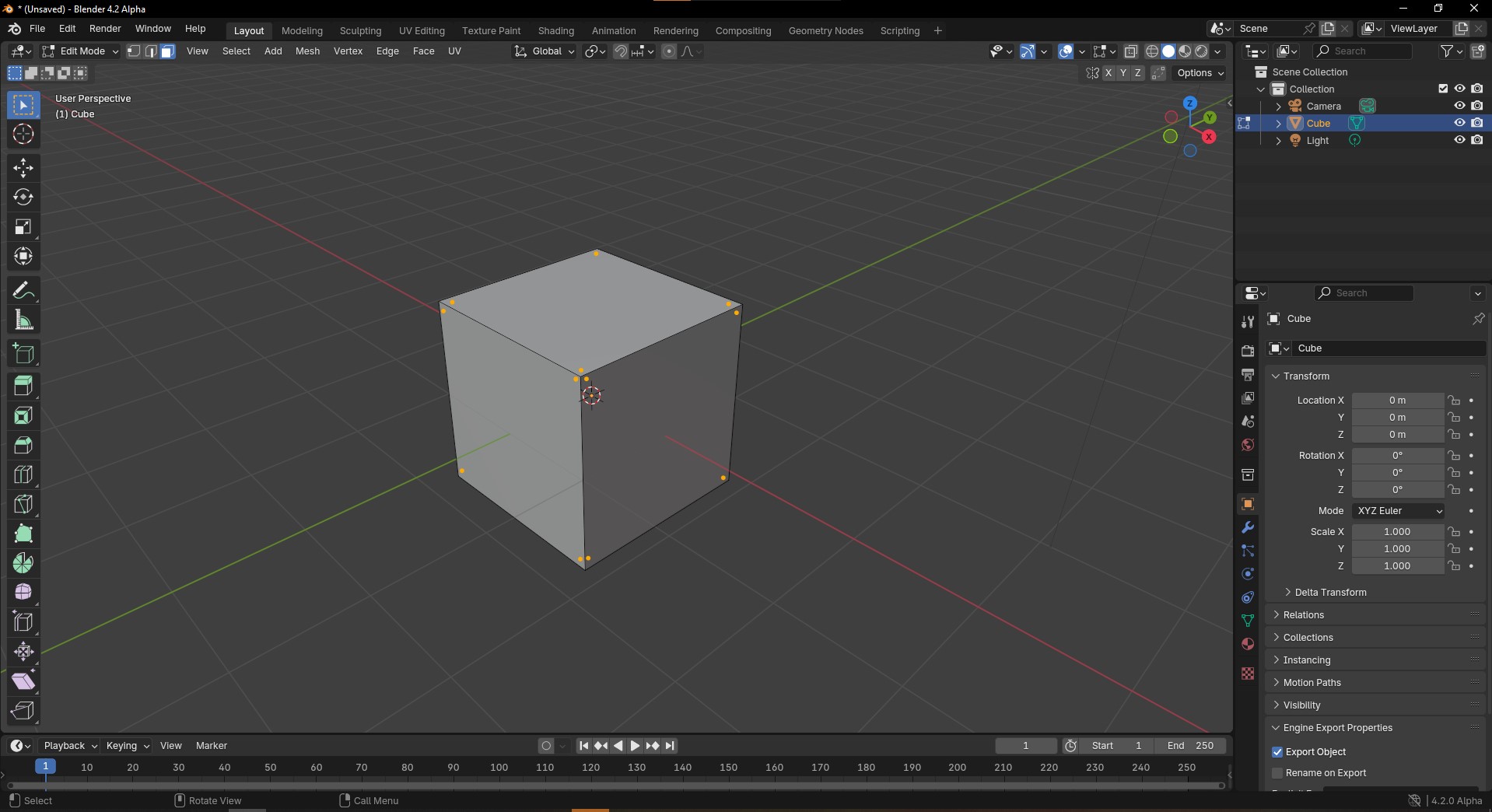Choose the Inset Faces tool
The height and width of the screenshot is (812, 1492).
(23, 415)
